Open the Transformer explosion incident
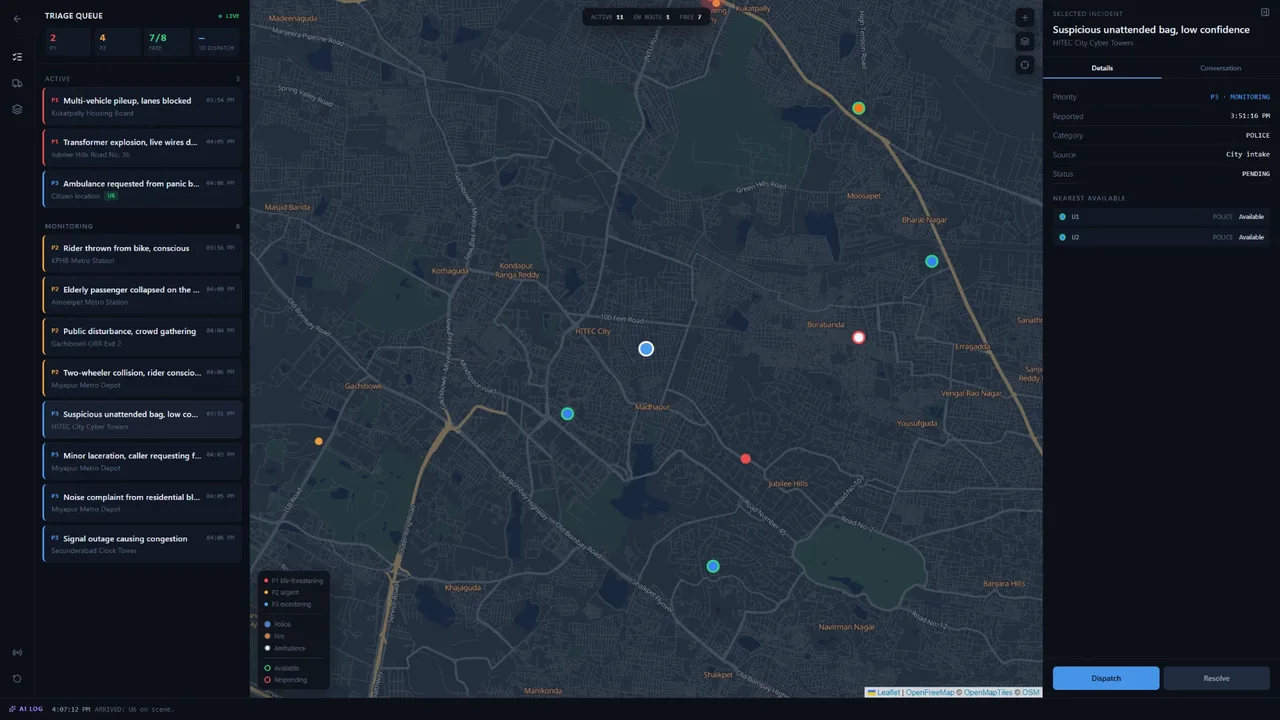The width and height of the screenshot is (1280, 720). coord(142,148)
